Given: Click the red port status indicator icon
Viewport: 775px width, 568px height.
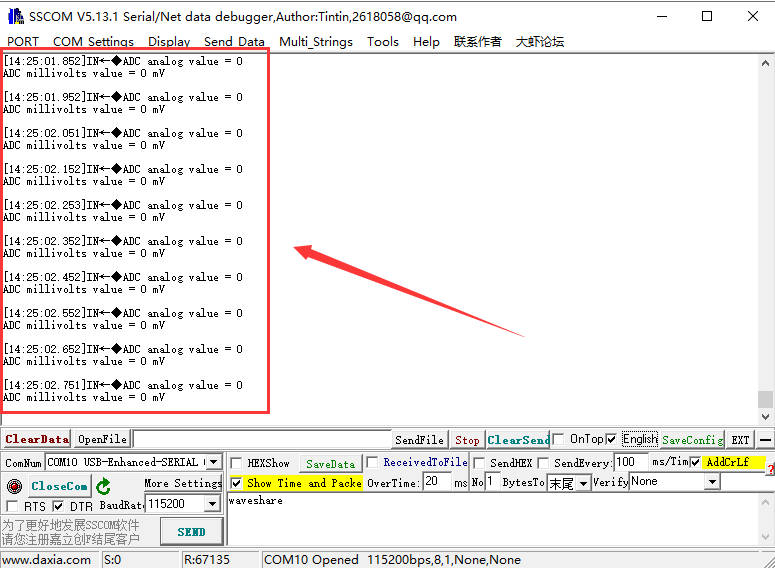Looking at the screenshot, I should coord(14,486).
